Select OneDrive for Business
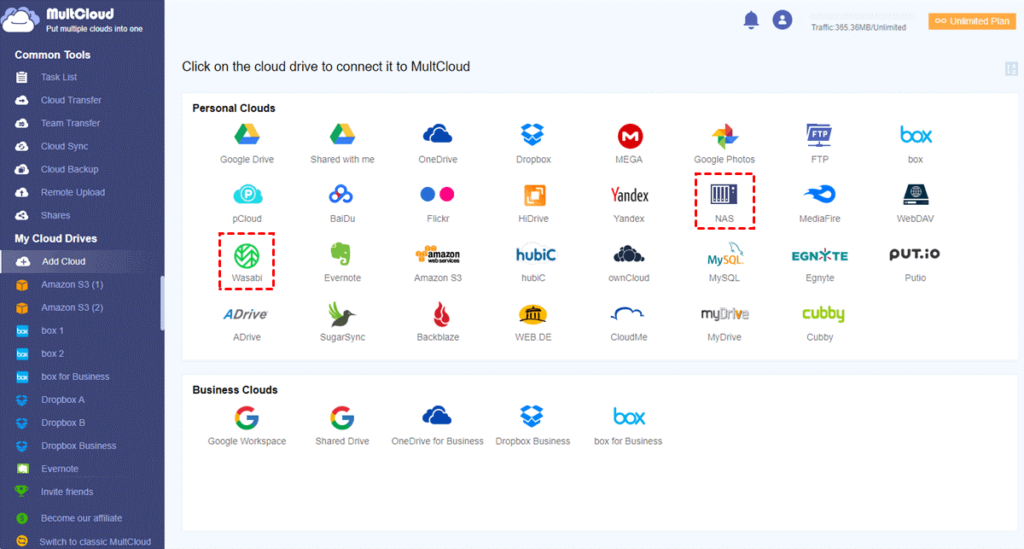This screenshot has height=549, width=1024. pos(438,426)
